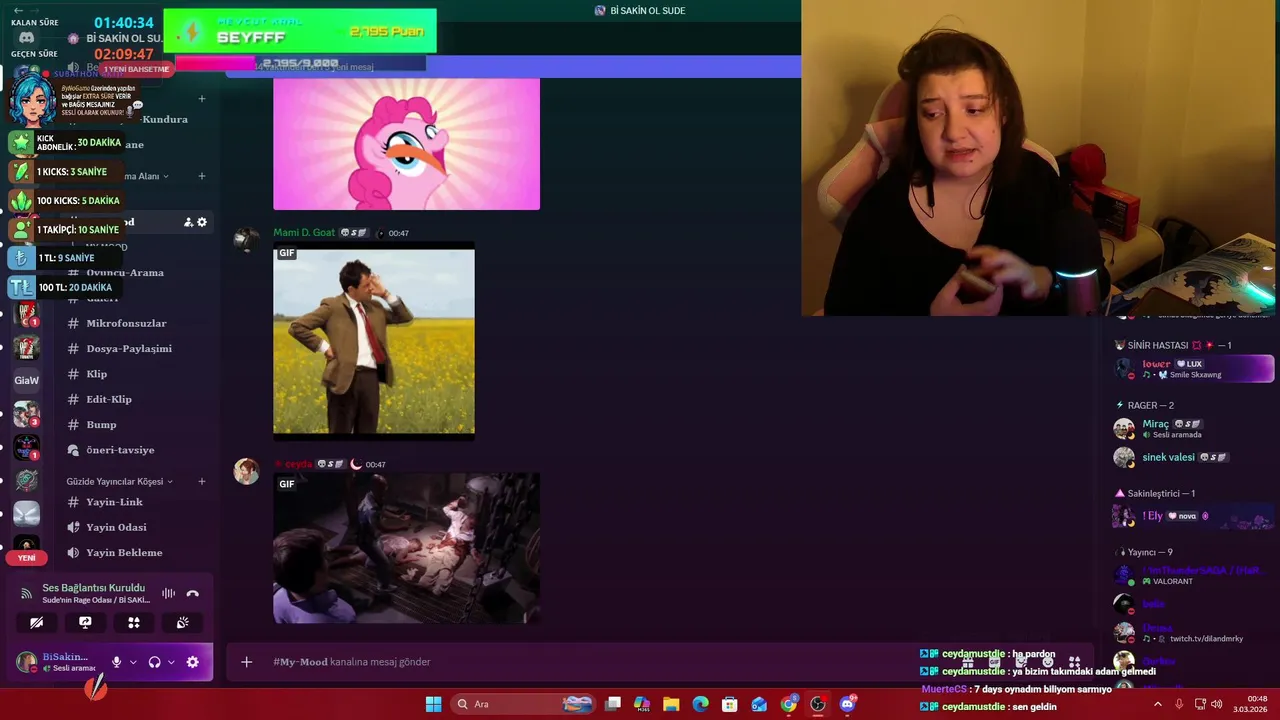The image size is (1280, 720).
Task: Open volume control in system tray
Action: [x=1219, y=704]
